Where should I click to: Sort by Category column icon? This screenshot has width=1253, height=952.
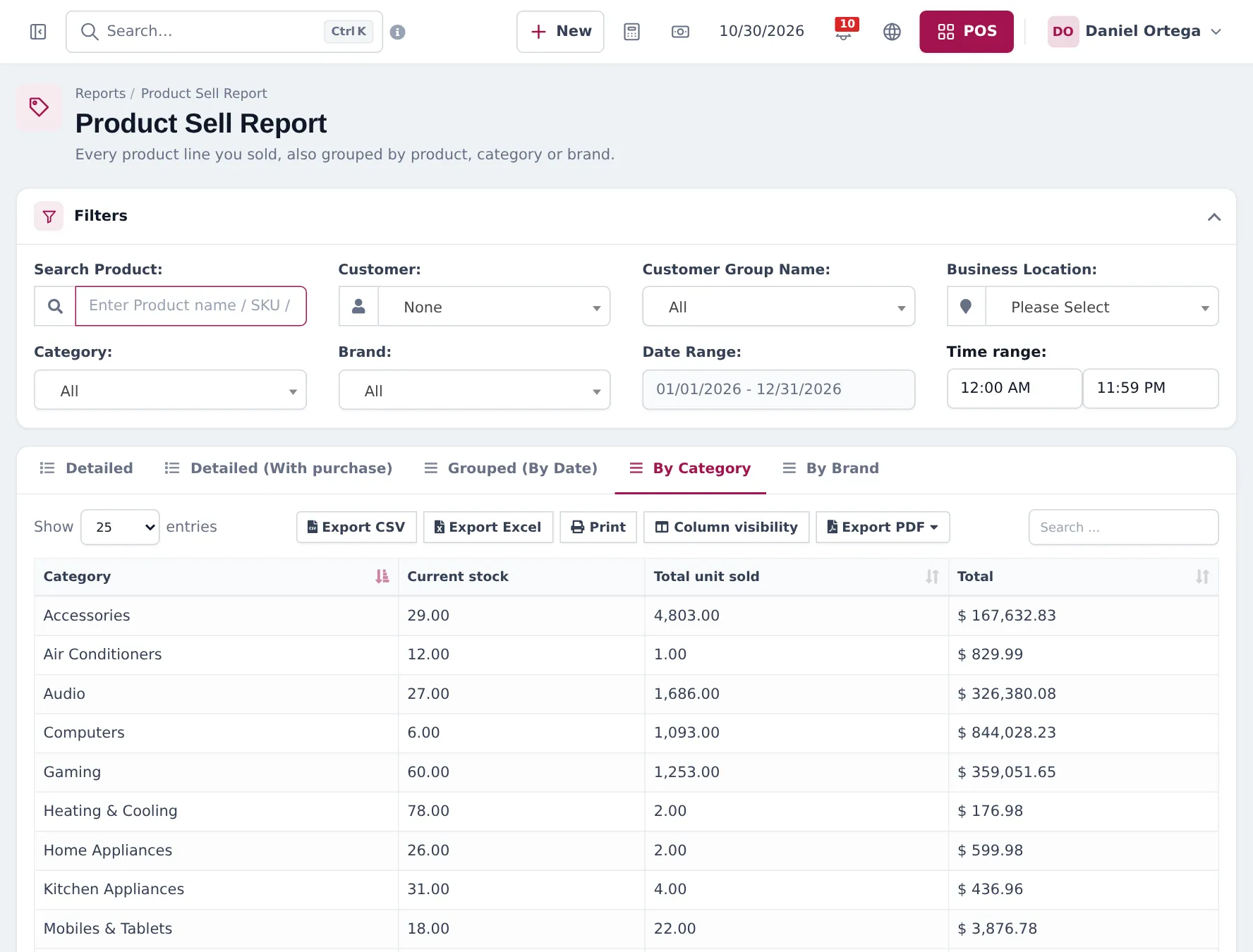(382, 576)
